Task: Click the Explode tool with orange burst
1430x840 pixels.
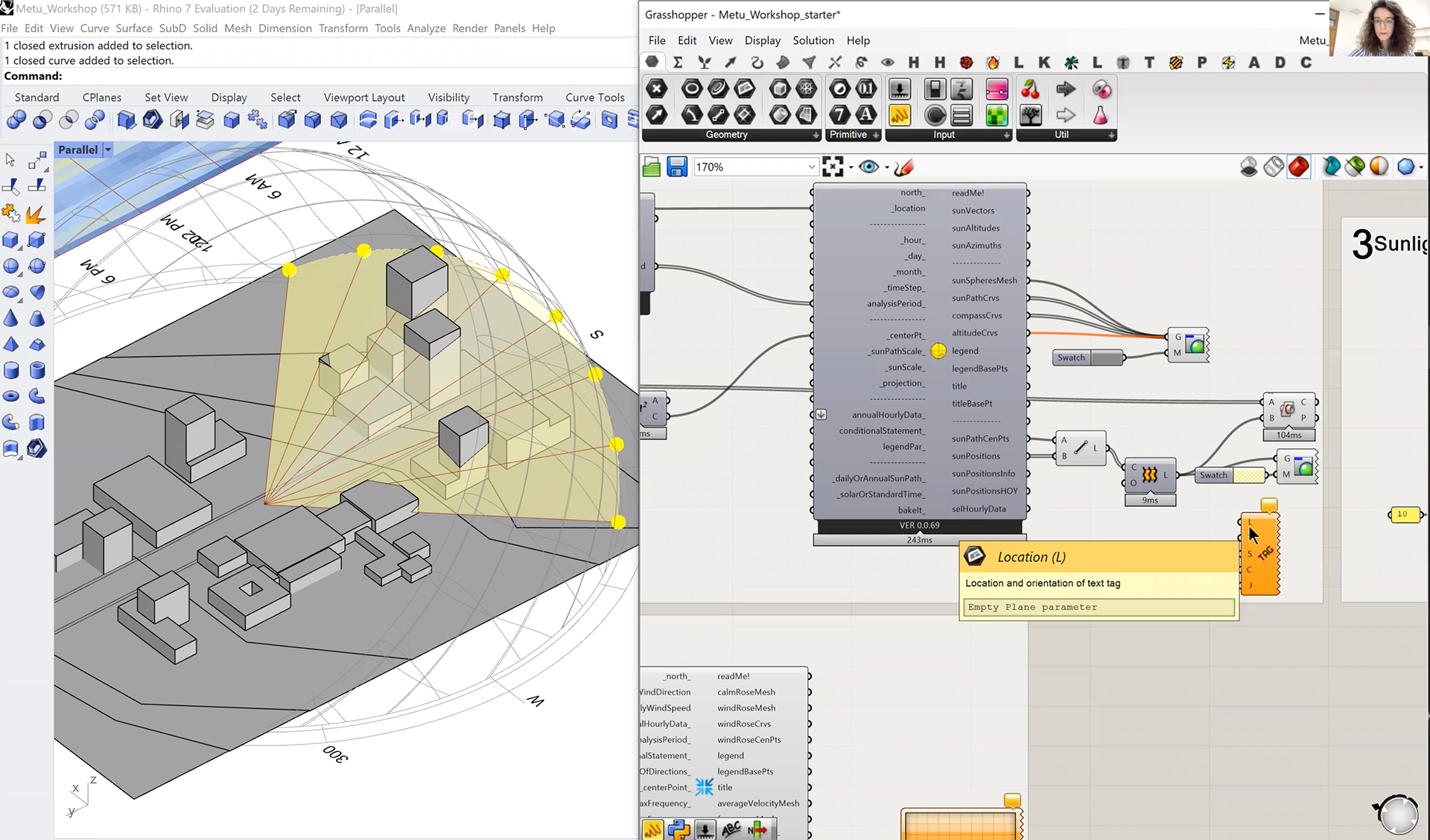Action: (x=36, y=214)
